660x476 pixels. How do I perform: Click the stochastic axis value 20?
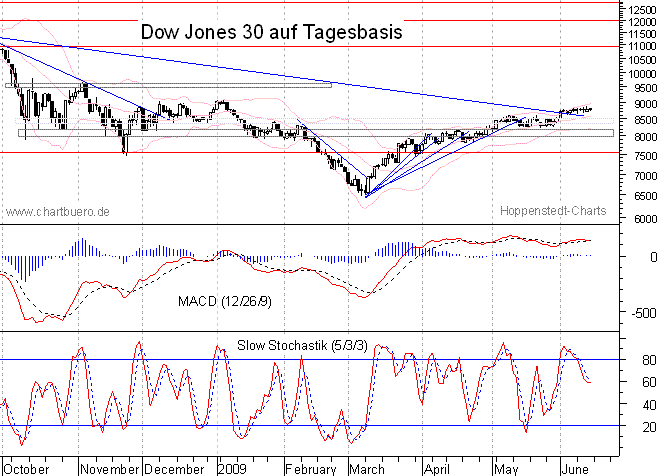pos(649,427)
